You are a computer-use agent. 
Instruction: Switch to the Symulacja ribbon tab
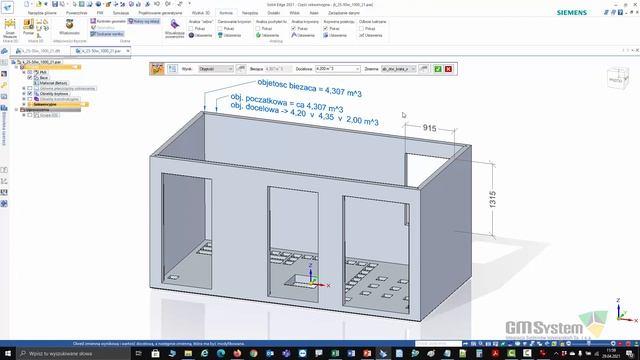pos(121,13)
